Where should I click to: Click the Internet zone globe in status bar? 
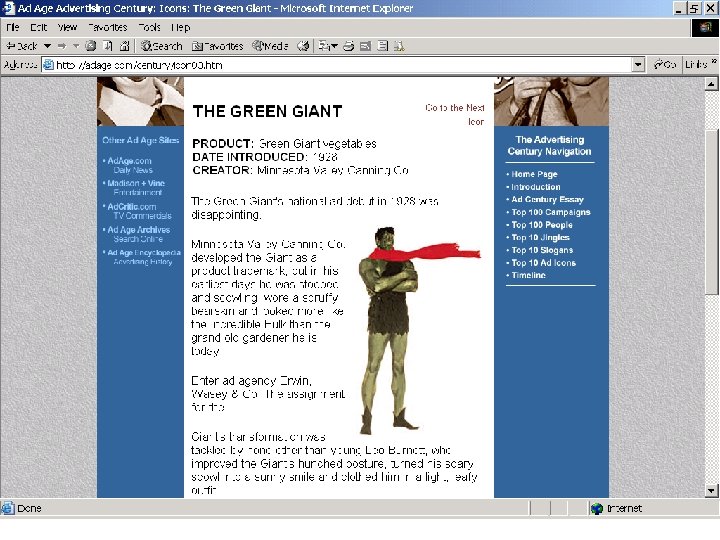coord(597,508)
